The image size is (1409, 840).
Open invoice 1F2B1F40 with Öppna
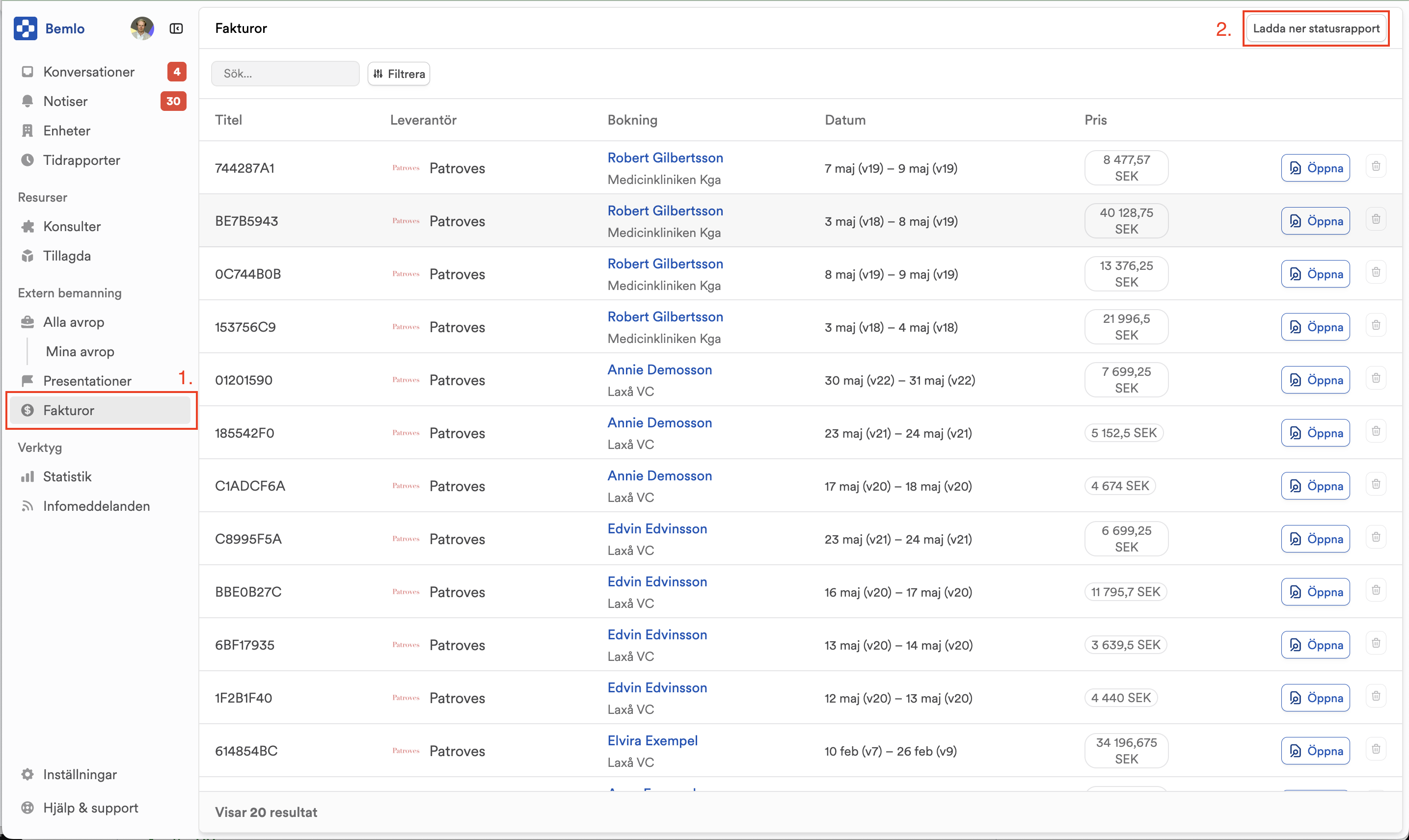click(x=1316, y=698)
